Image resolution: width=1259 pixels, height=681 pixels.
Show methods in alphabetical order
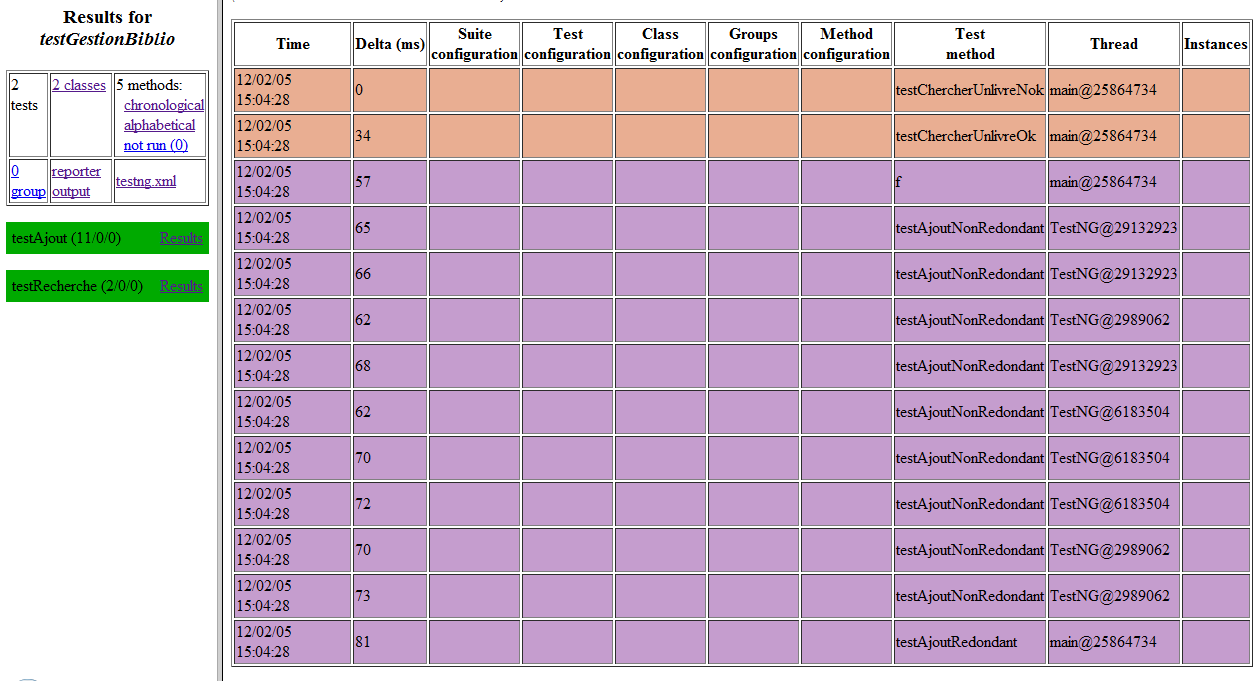[159, 125]
